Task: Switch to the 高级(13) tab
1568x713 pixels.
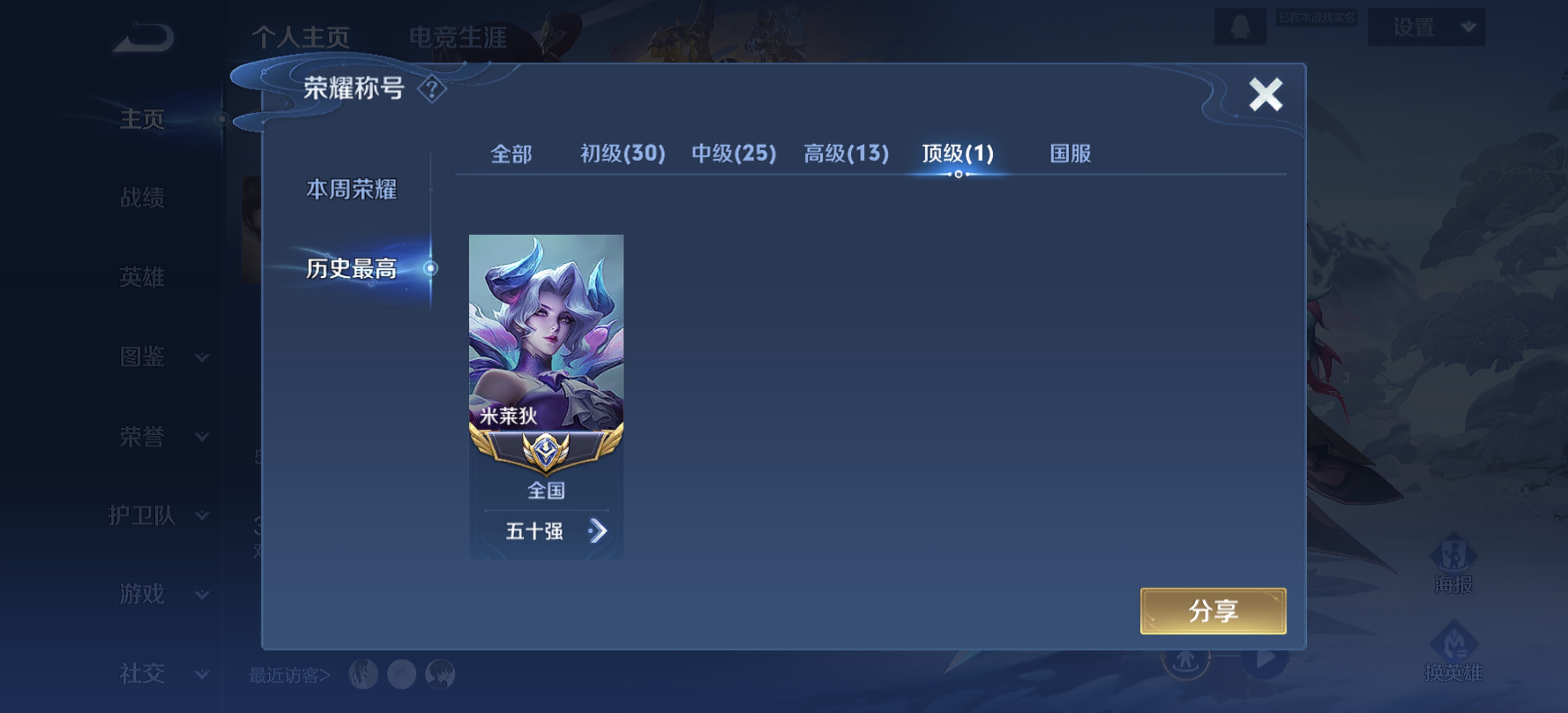Action: tap(846, 153)
